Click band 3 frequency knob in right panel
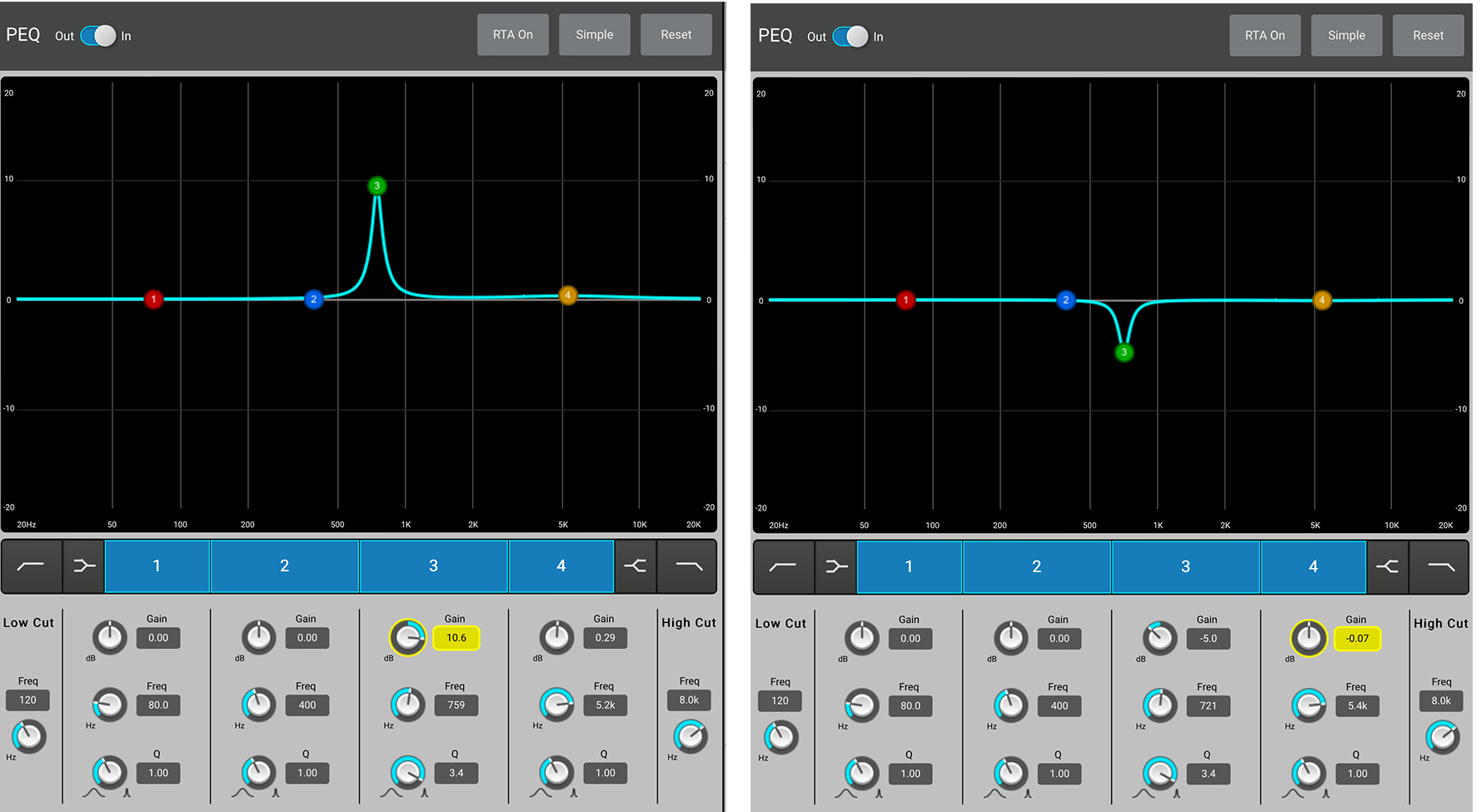This screenshot has height=812, width=1481. 1159,705
